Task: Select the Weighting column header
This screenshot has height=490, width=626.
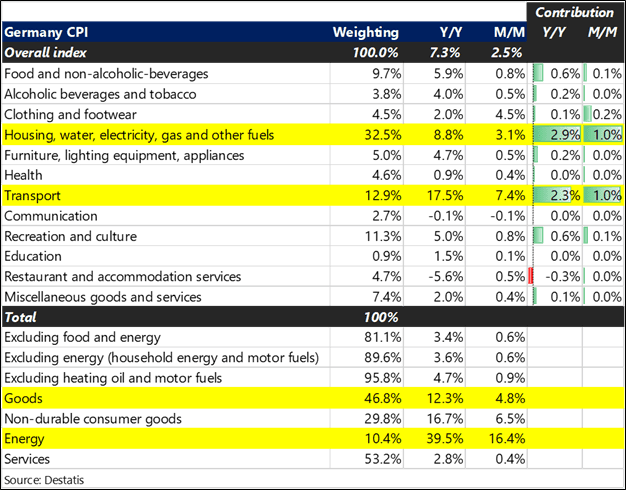Action: (365, 32)
